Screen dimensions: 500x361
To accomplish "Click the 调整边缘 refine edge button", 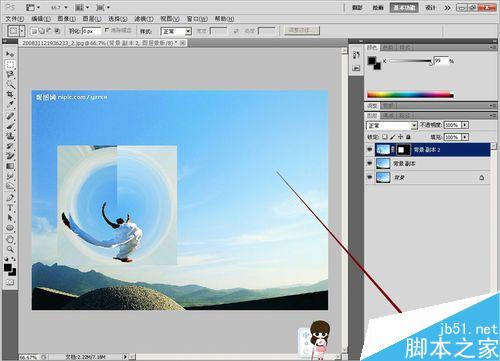I will (x=302, y=30).
